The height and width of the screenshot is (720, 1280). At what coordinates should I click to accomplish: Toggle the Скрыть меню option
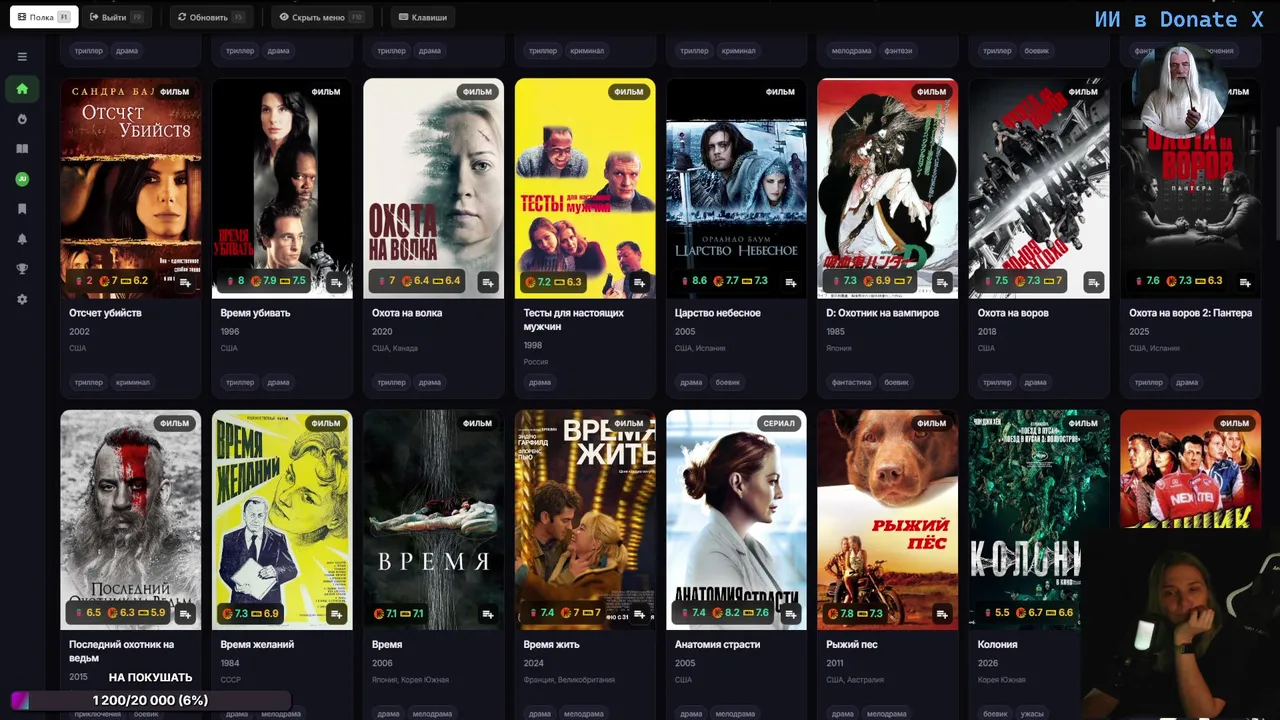coord(321,17)
